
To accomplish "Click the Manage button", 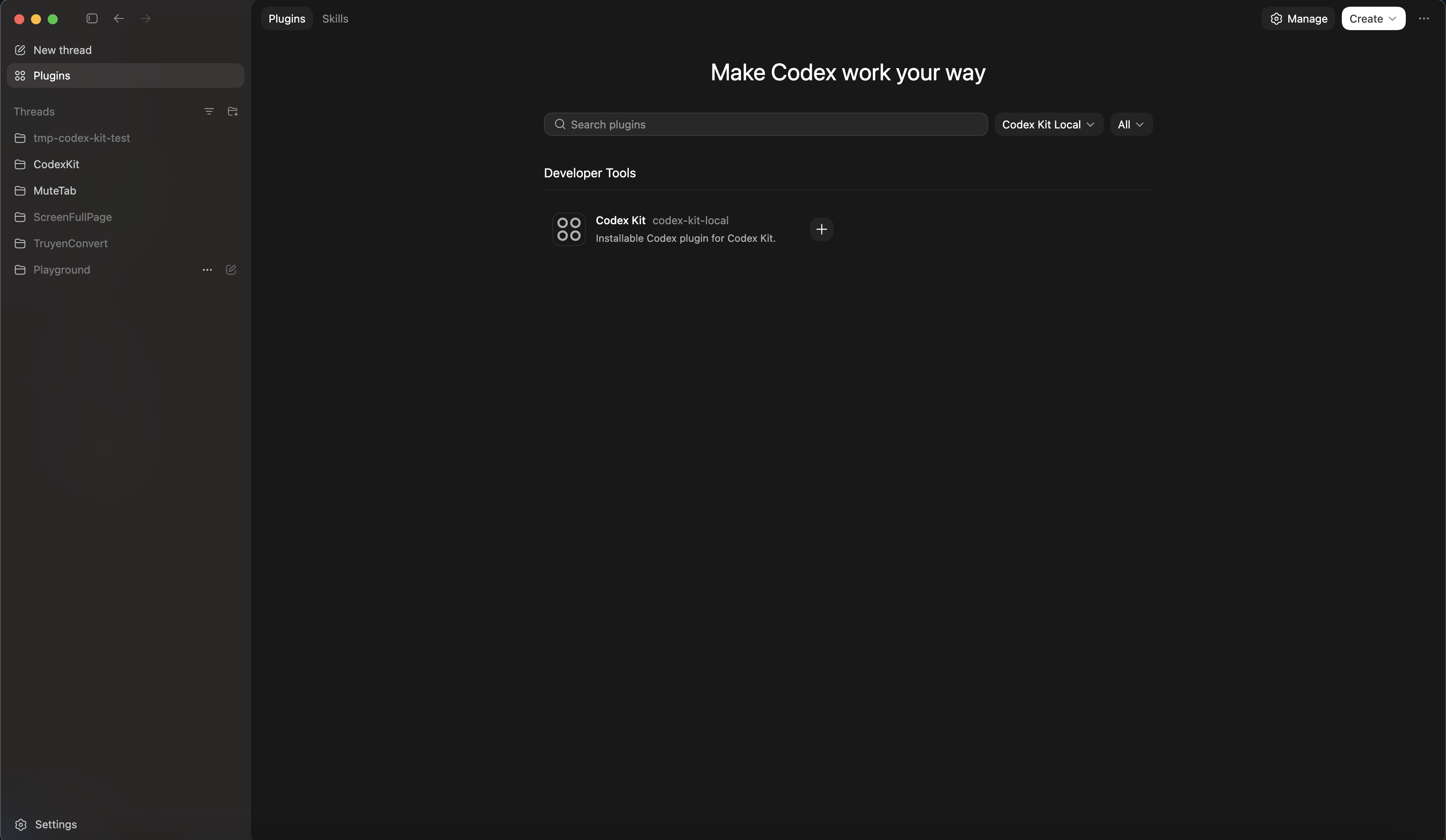I will [1297, 18].
